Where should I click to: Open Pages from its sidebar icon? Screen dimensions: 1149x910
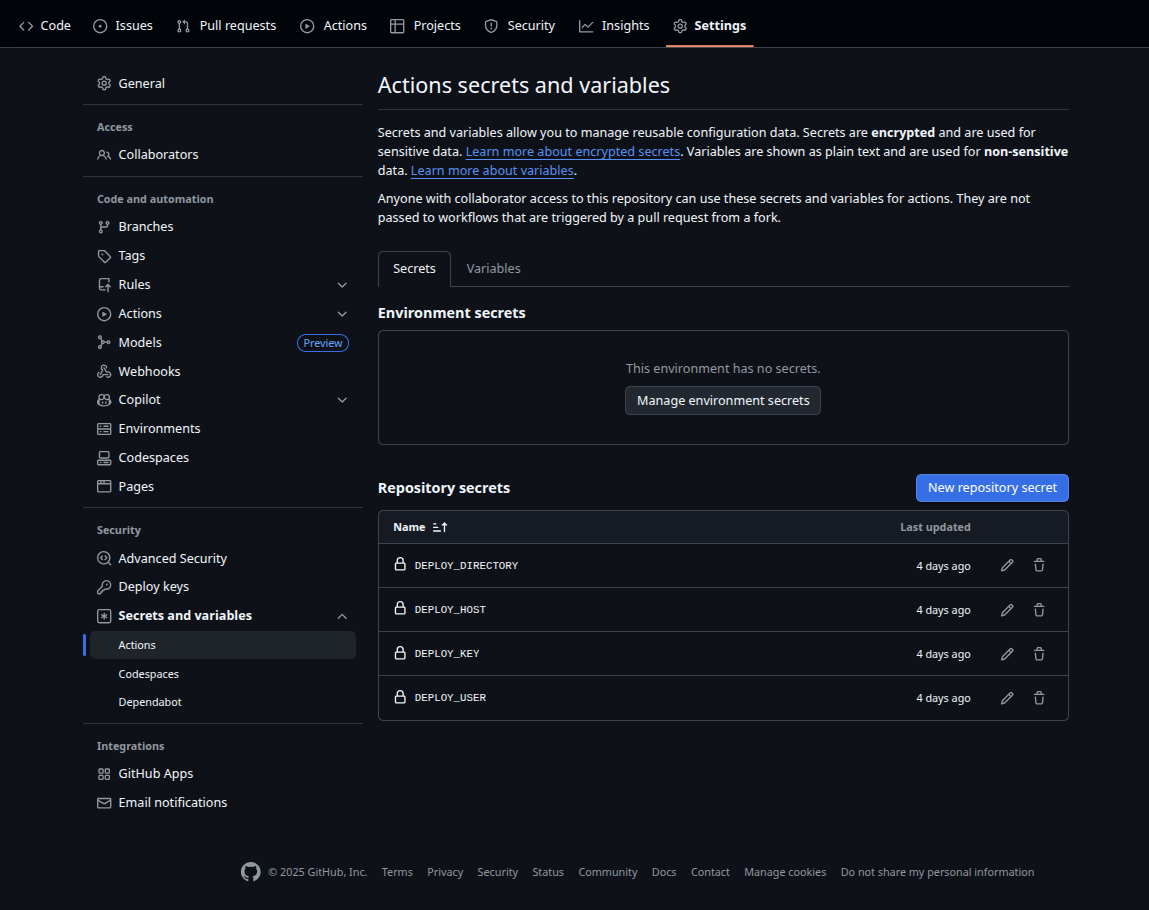pos(104,486)
